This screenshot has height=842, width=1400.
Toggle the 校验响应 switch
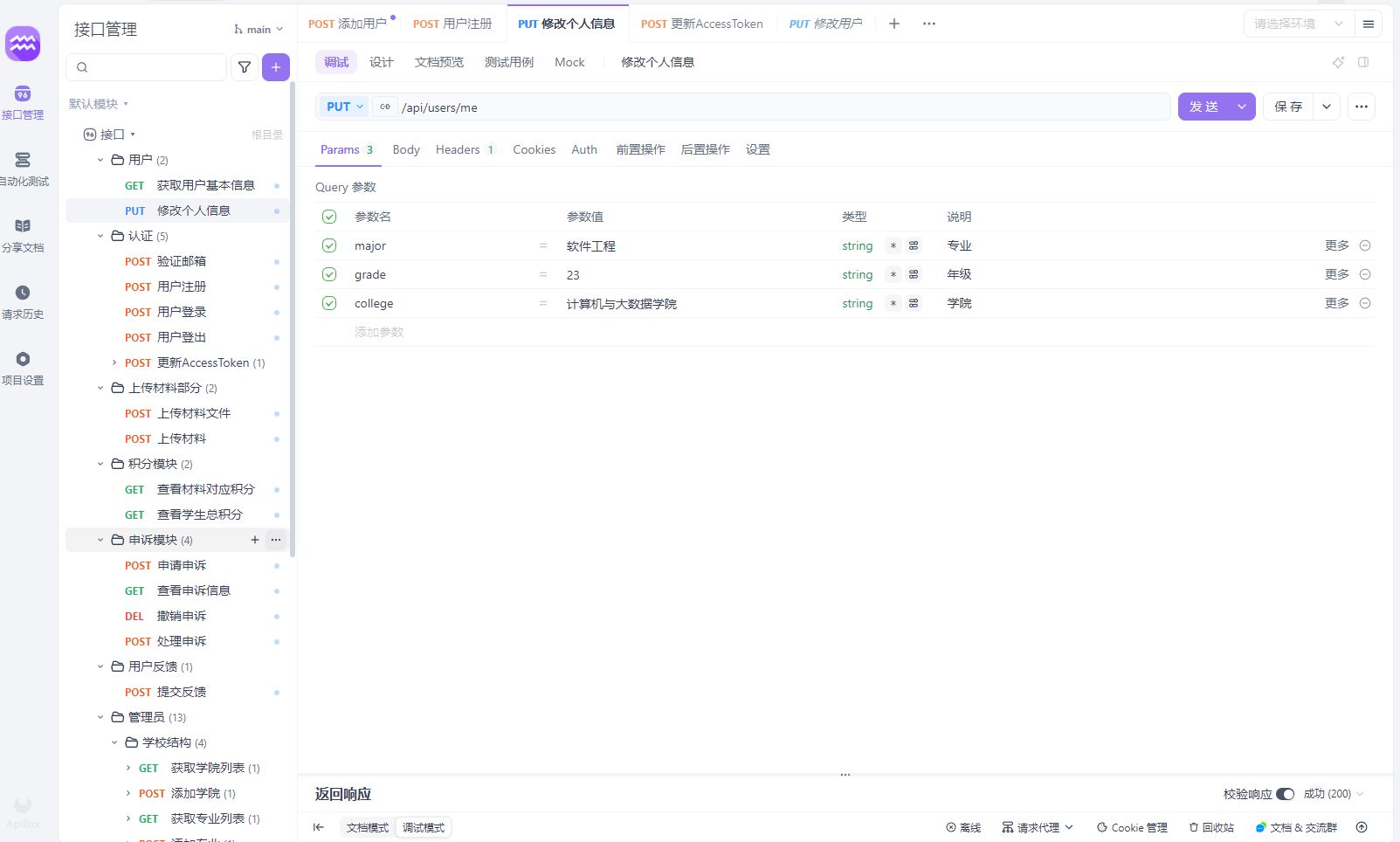pos(1285,794)
